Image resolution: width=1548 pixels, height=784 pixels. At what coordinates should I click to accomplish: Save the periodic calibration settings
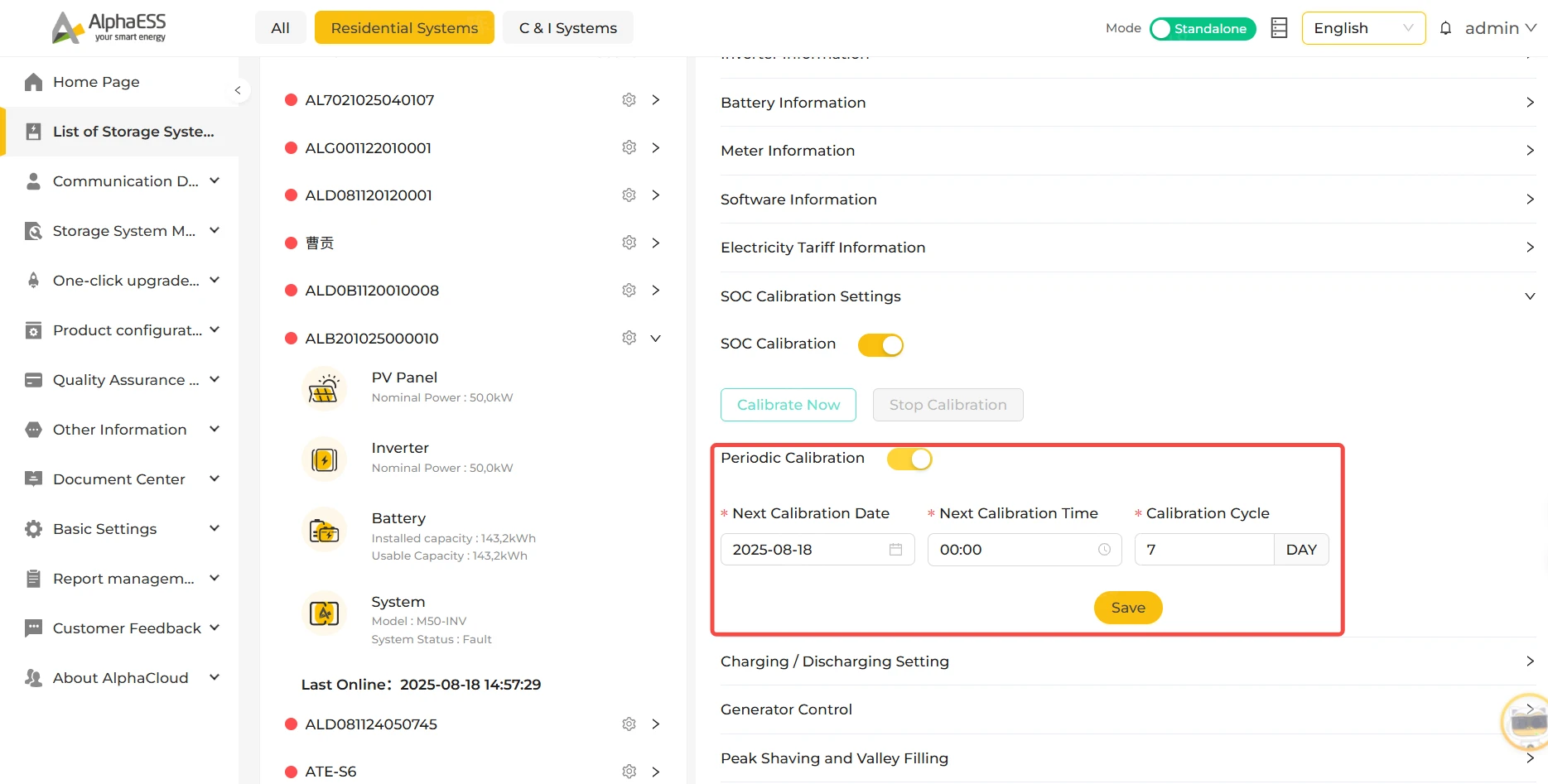(1128, 608)
